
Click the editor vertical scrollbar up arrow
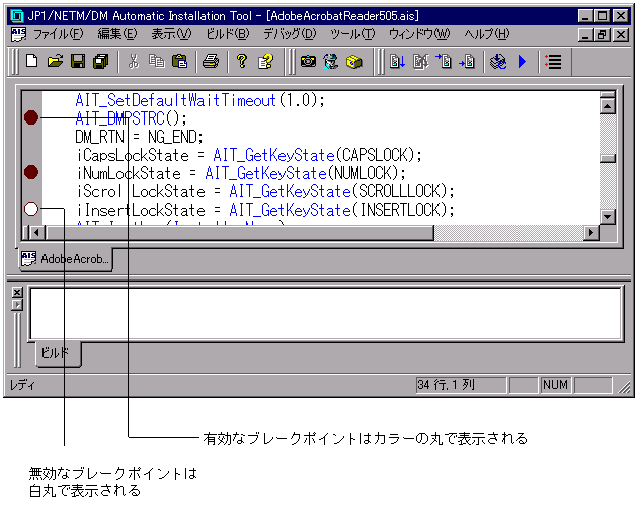tap(608, 106)
